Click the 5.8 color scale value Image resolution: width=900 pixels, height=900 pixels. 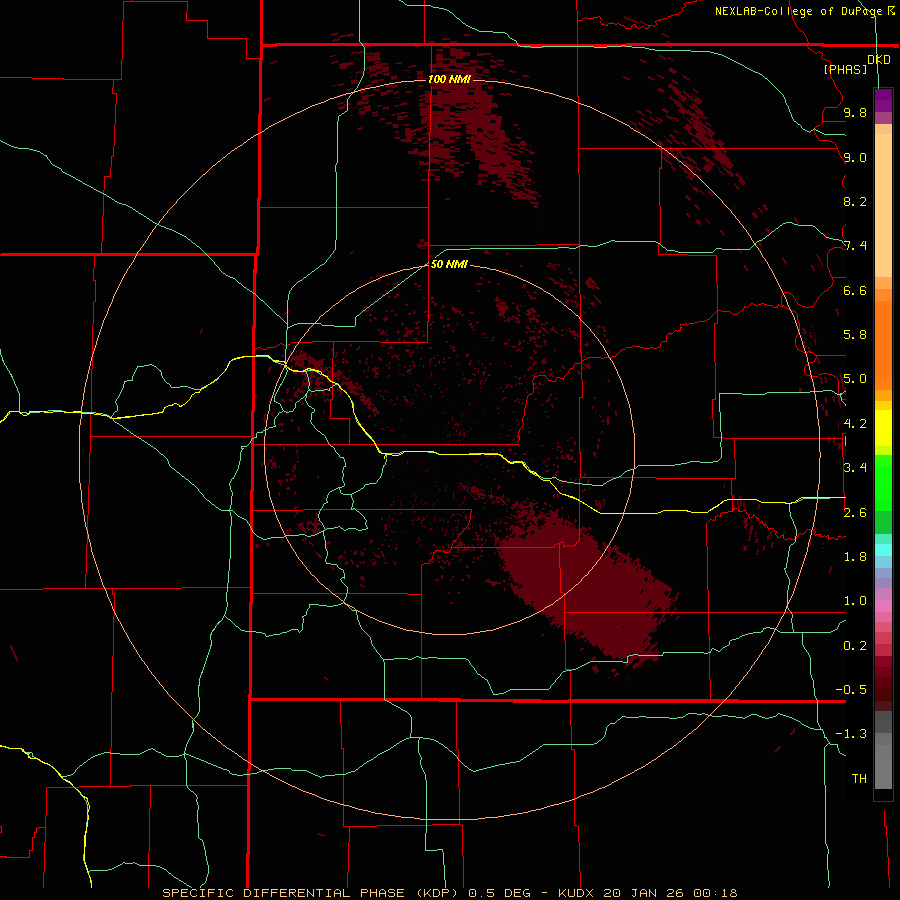[855, 335]
